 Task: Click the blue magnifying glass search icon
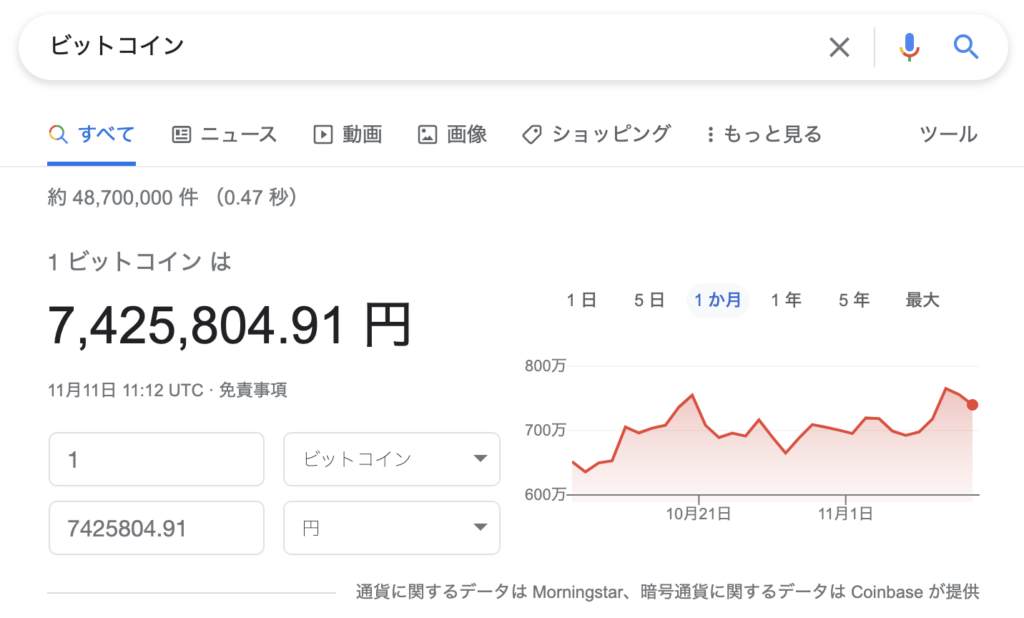tap(965, 47)
